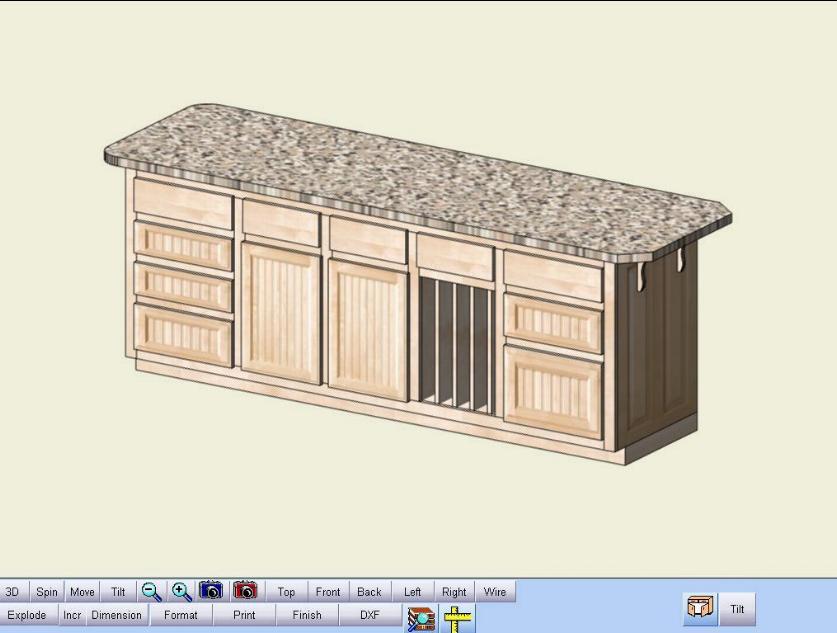Activate the Spin tool

click(47, 592)
